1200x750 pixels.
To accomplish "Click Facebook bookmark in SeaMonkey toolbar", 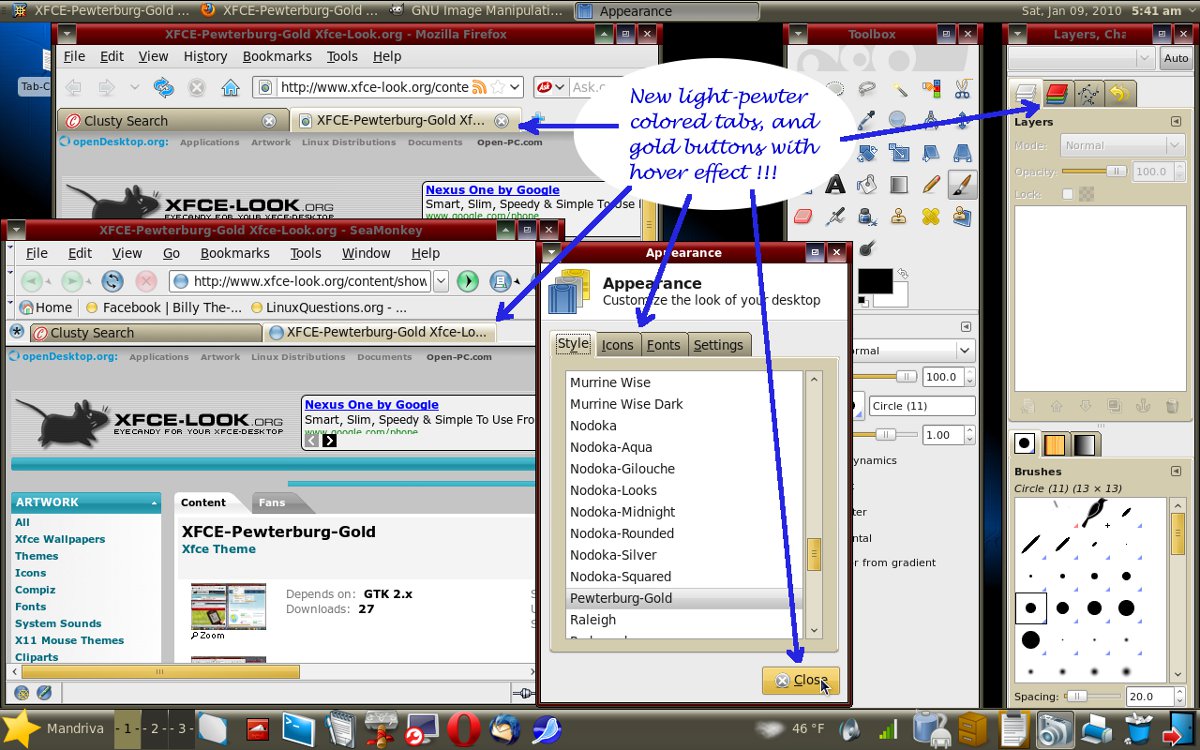I will [x=164, y=308].
